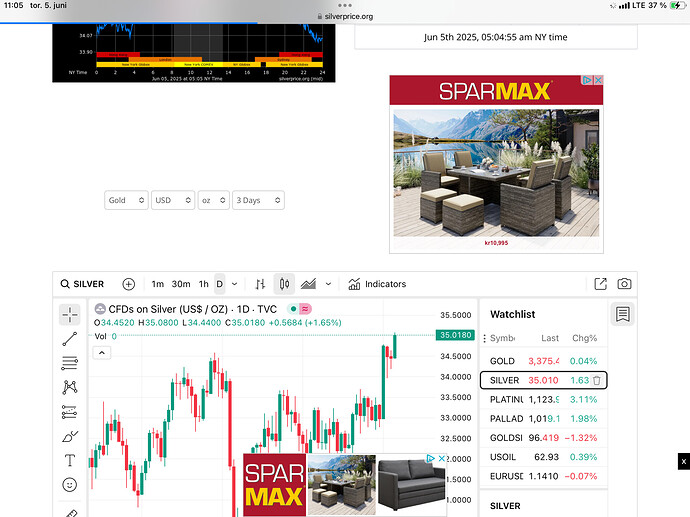Tap the silverprice.org address bar

[345, 16]
